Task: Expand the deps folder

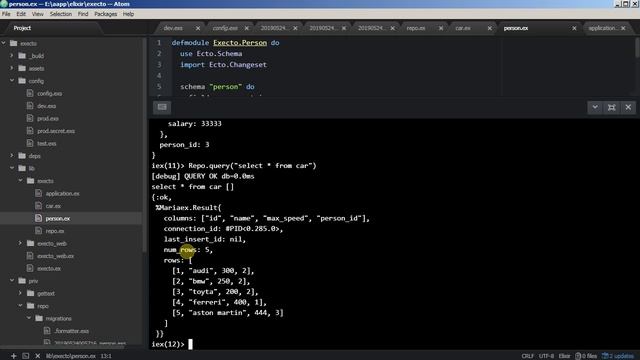Action: coord(12,156)
